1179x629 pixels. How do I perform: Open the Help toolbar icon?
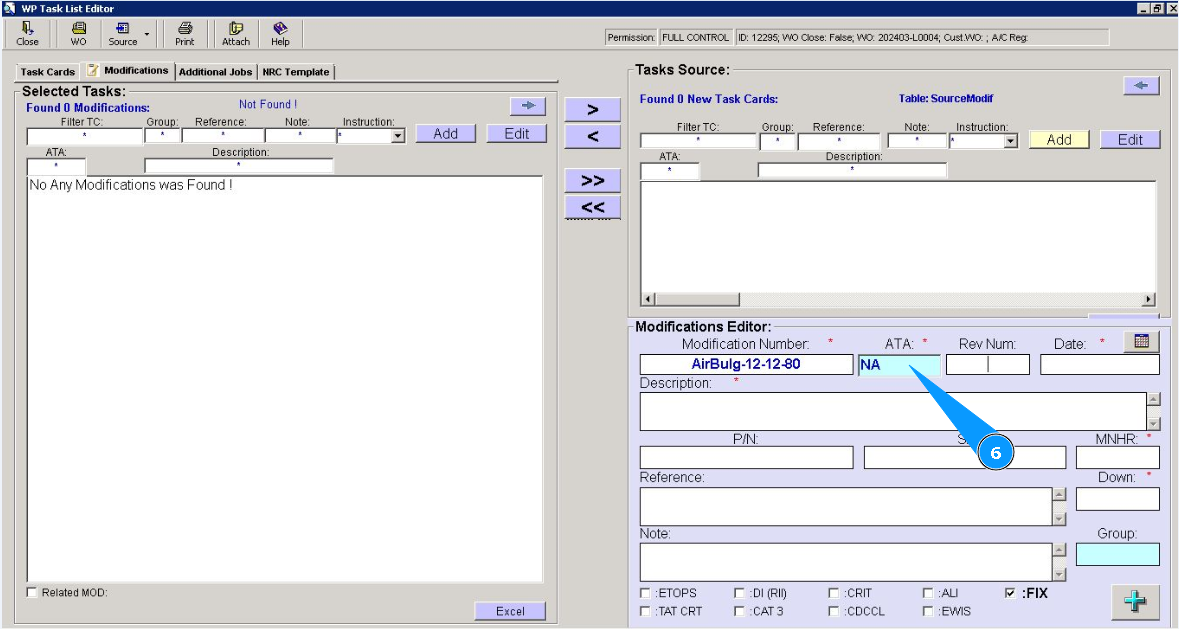(280, 34)
